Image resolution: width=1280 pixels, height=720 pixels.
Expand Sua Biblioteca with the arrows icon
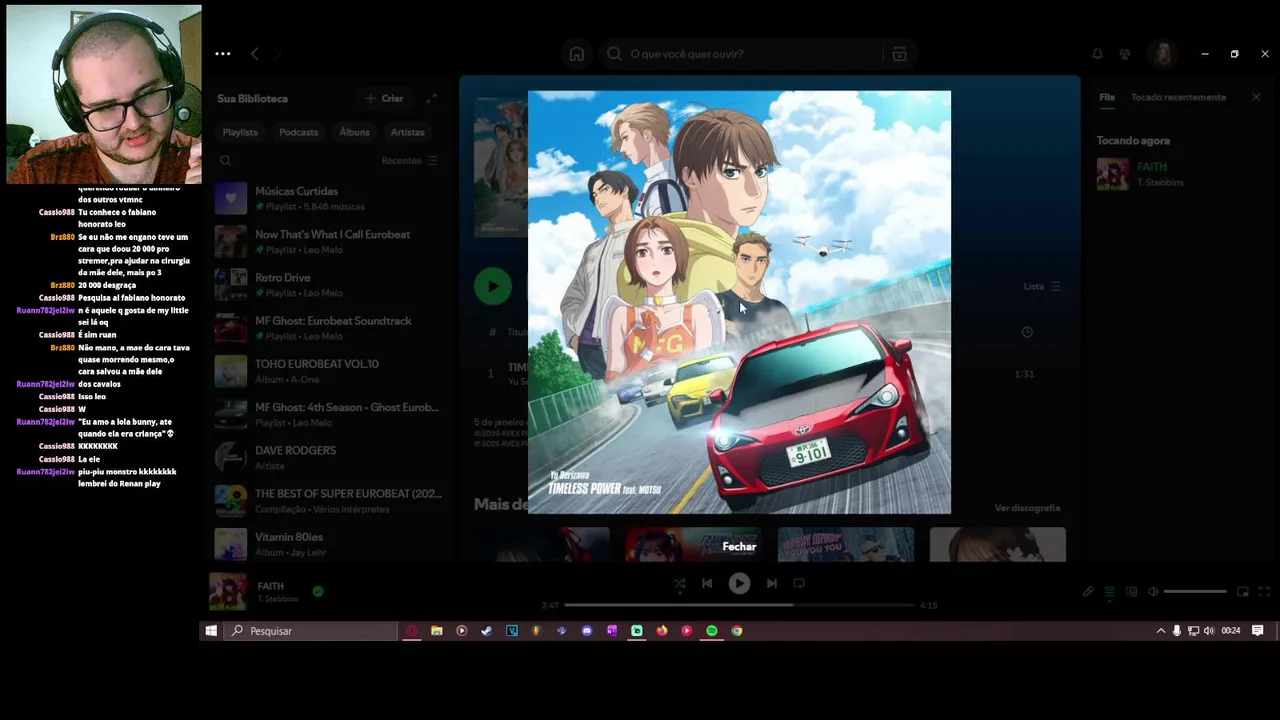tap(431, 99)
